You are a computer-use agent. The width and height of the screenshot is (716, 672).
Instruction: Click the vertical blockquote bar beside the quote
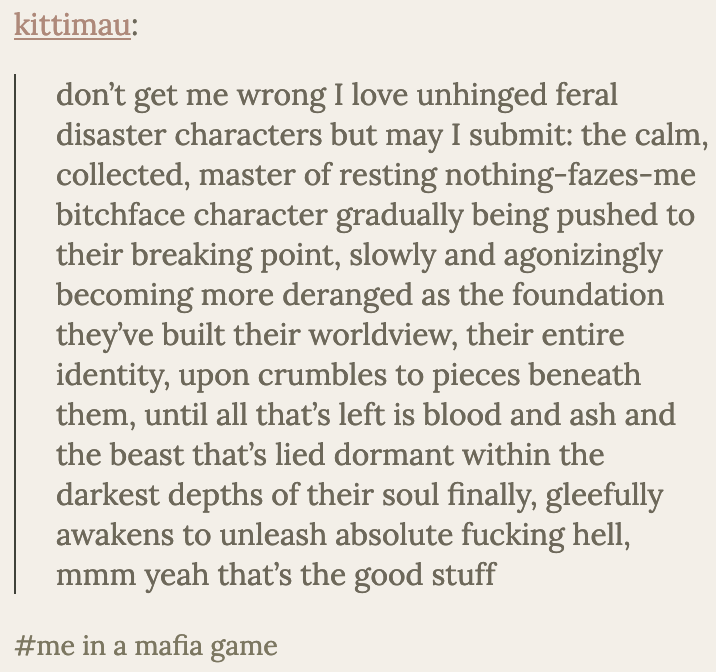coord(15,334)
